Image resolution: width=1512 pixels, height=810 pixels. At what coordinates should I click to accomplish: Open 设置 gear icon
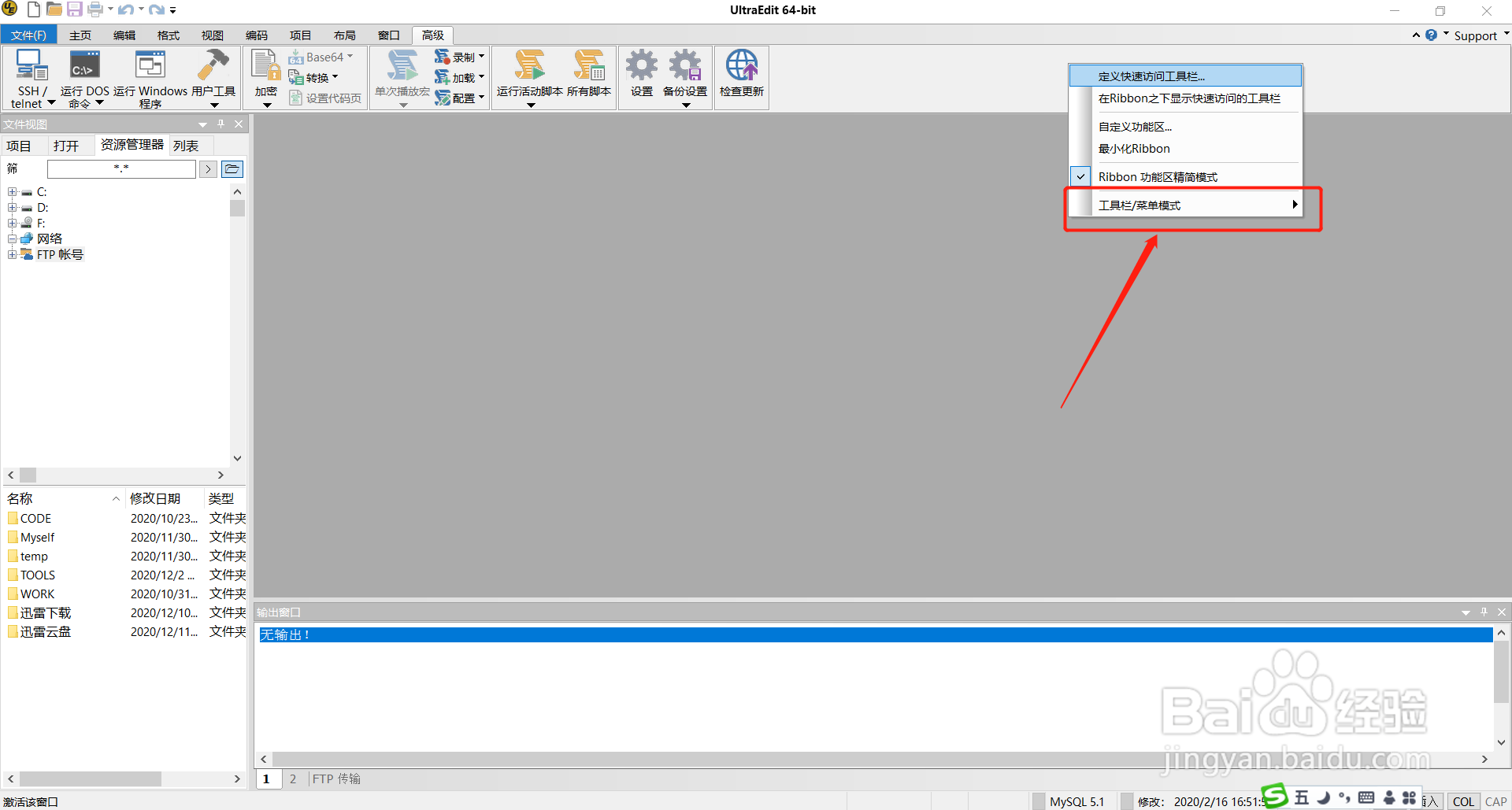[x=642, y=65]
